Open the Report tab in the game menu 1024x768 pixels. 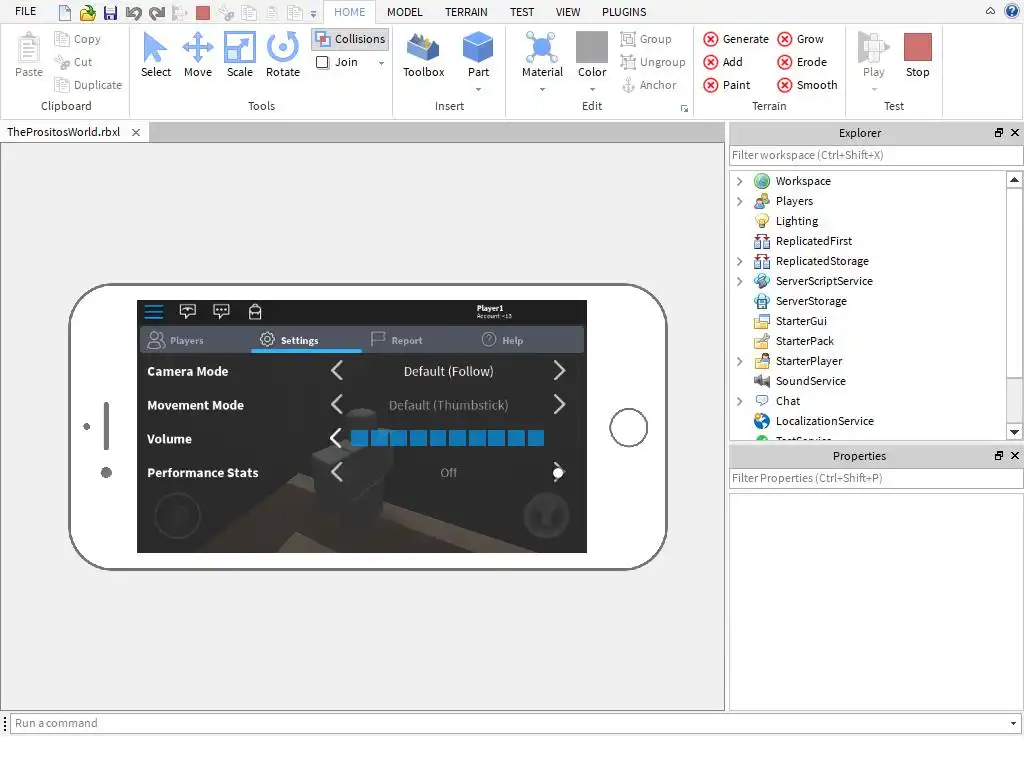tap(417, 340)
